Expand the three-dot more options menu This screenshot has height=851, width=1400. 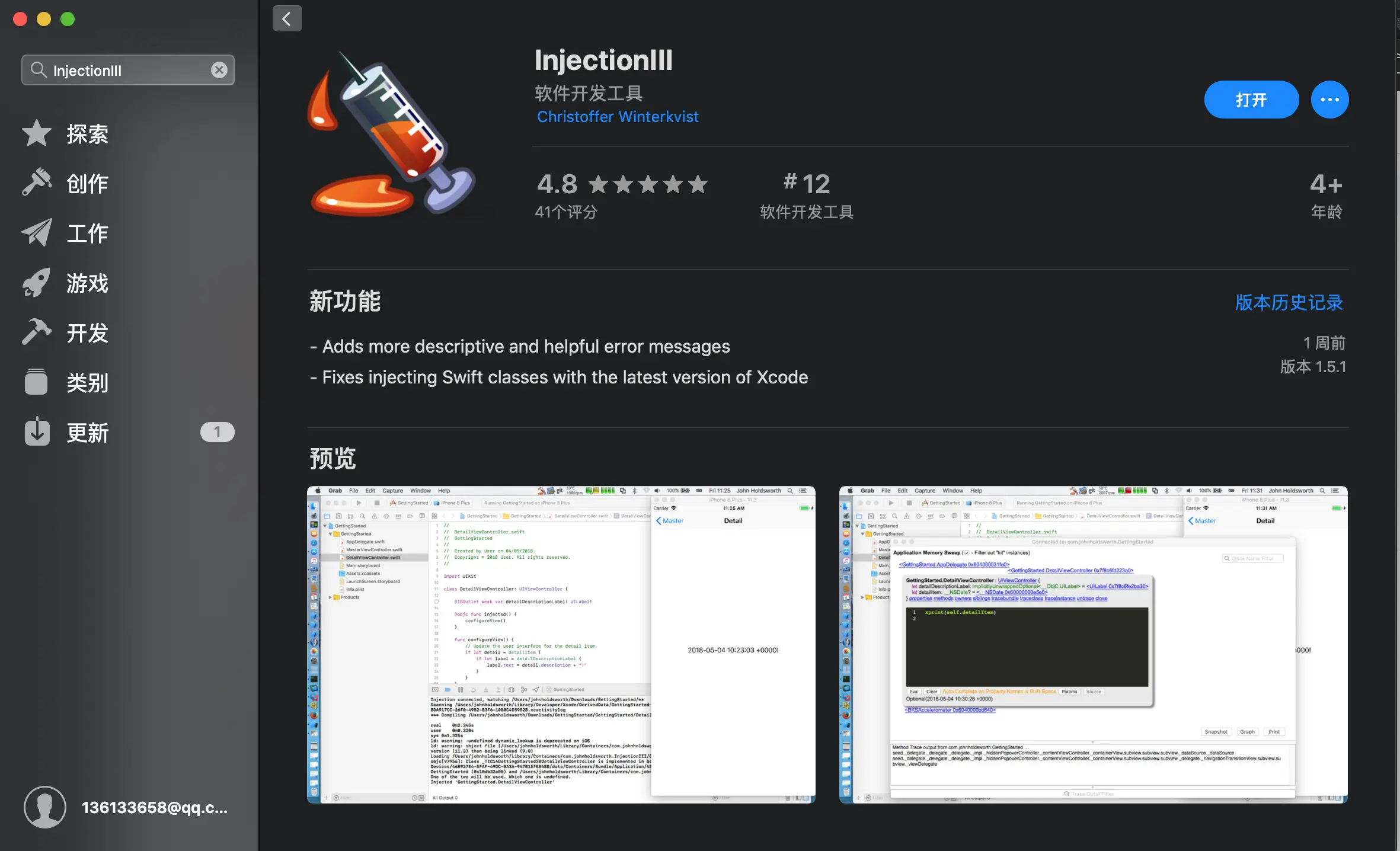[1329, 100]
